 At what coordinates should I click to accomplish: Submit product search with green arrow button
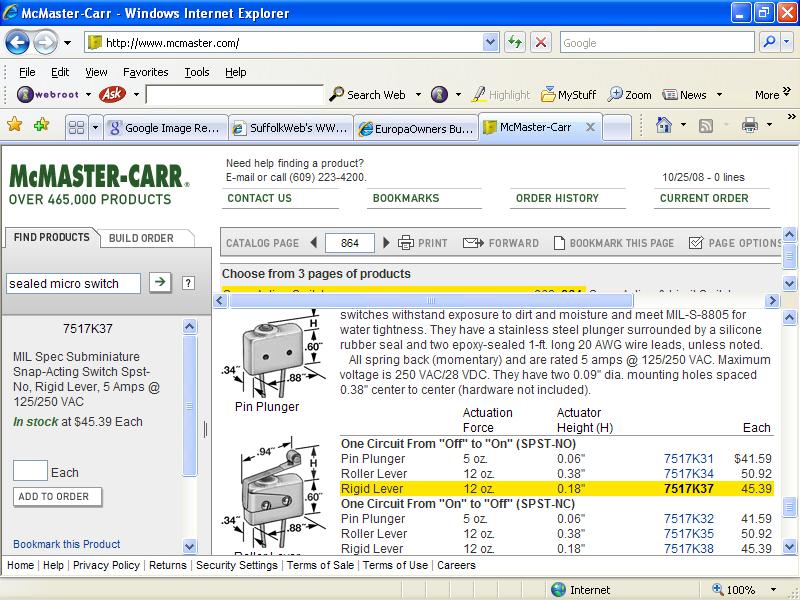[x=159, y=283]
